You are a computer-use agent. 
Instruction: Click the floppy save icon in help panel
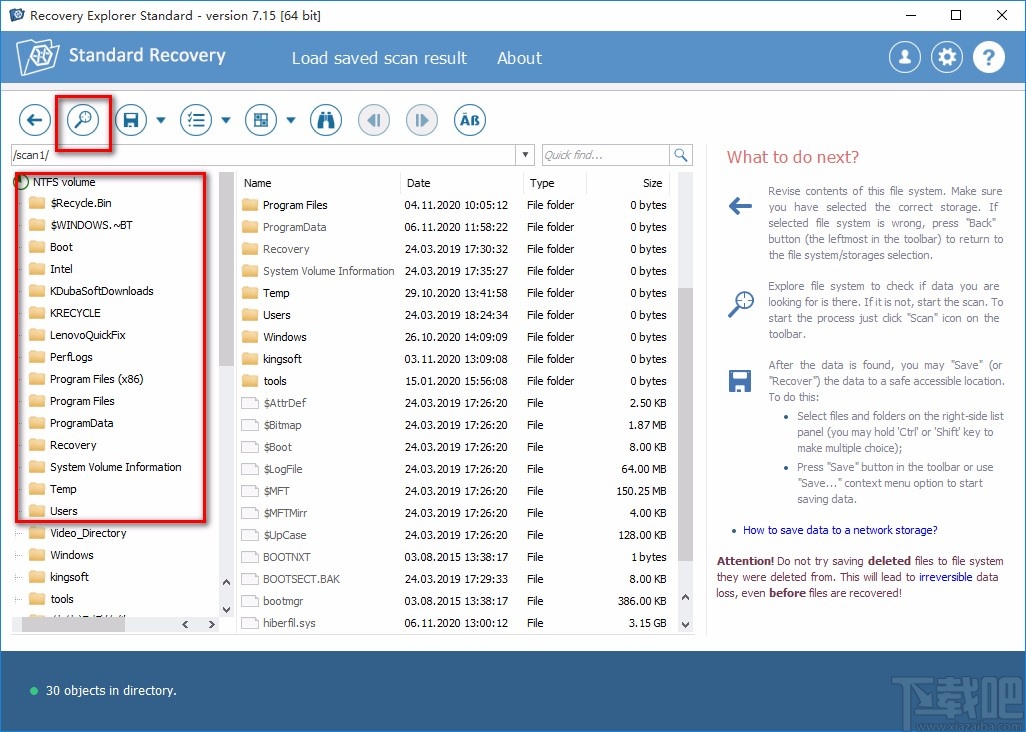click(x=740, y=381)
